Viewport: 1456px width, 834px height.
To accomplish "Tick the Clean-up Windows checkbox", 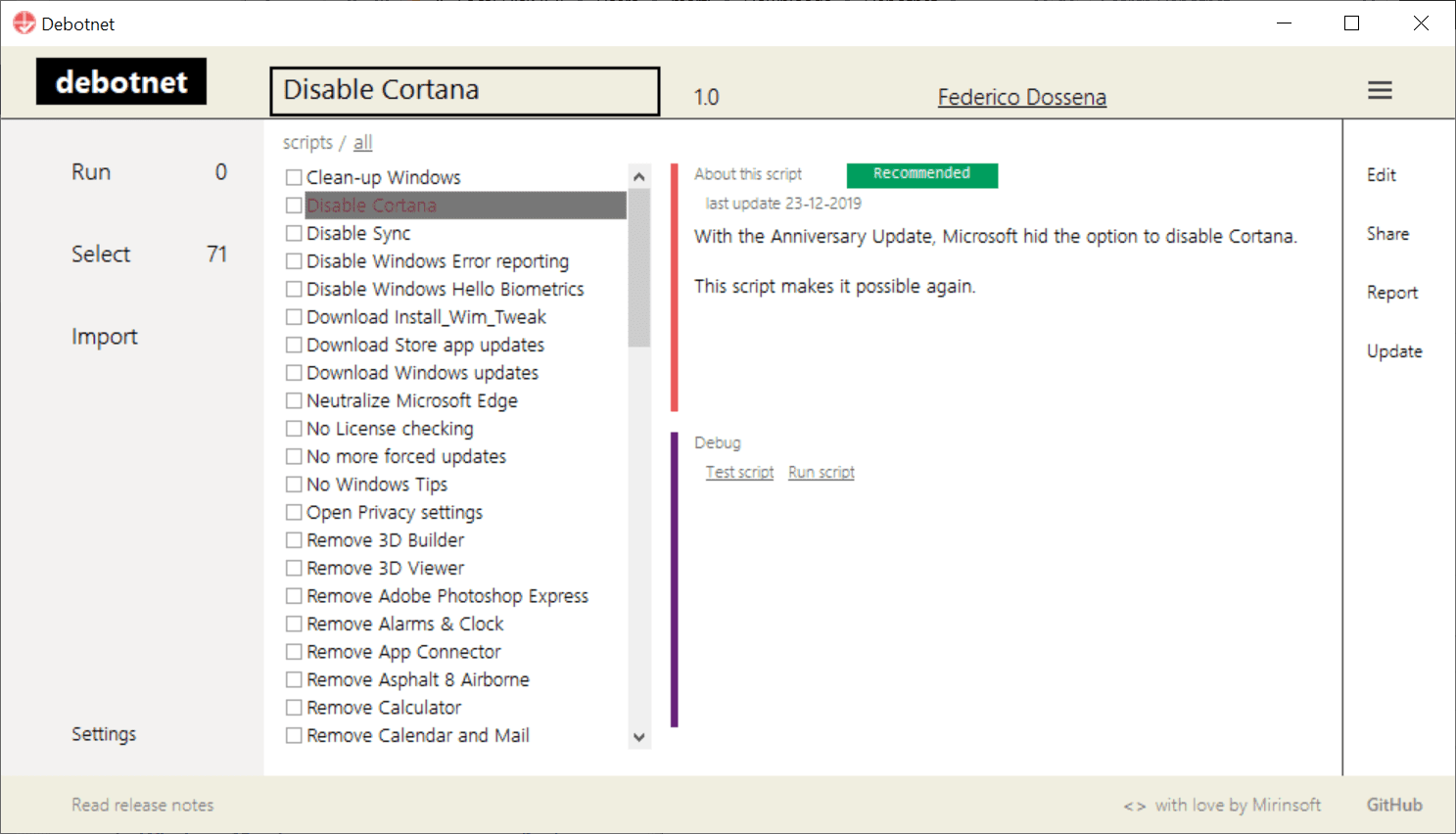I will click(x=294, y=177).
